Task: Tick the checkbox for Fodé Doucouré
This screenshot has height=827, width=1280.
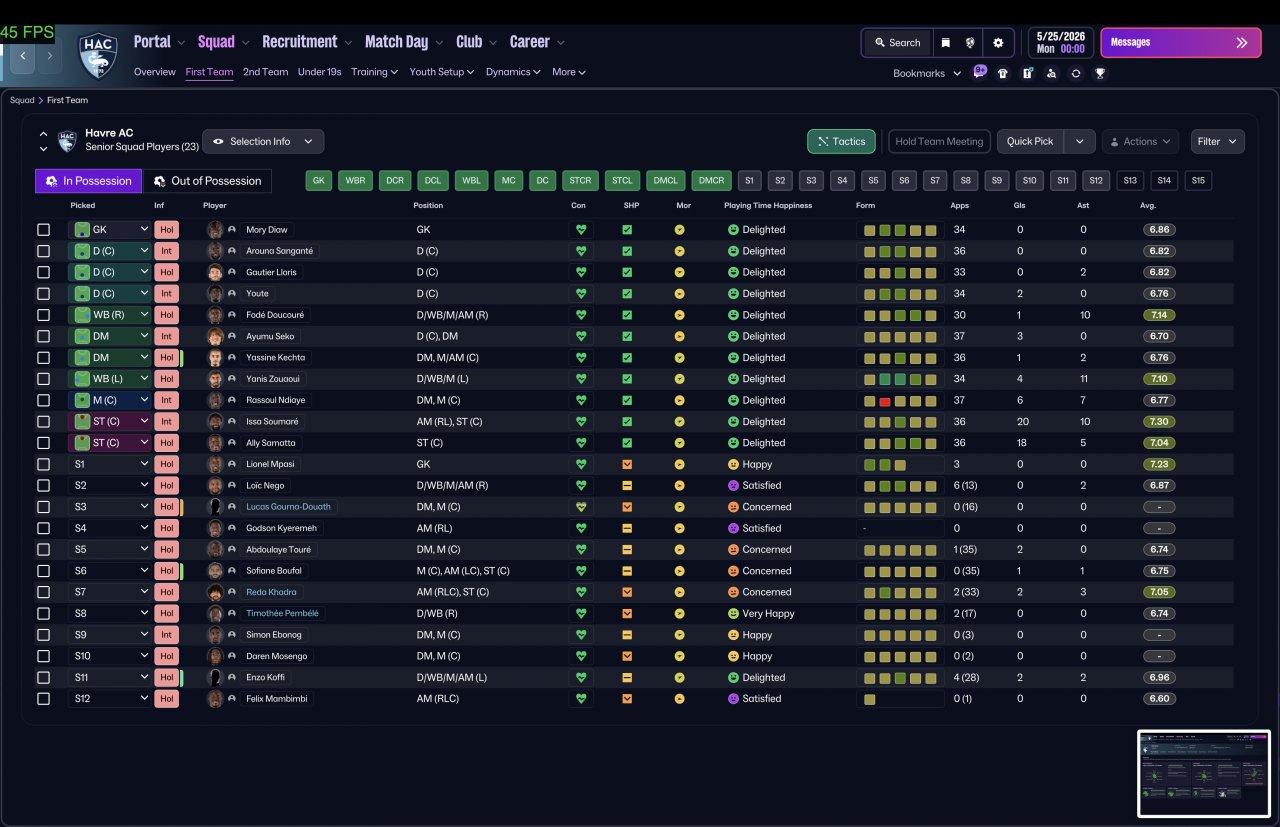Action: tap(43, 315)
